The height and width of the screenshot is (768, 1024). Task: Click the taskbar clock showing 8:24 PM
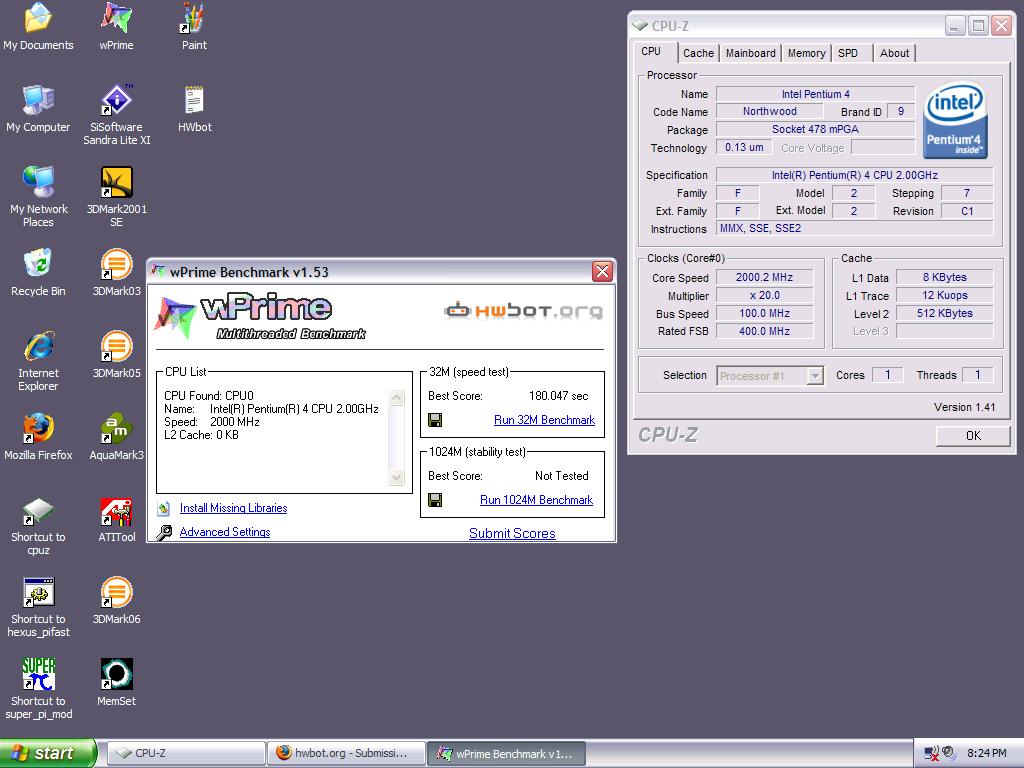pos(987,753)
